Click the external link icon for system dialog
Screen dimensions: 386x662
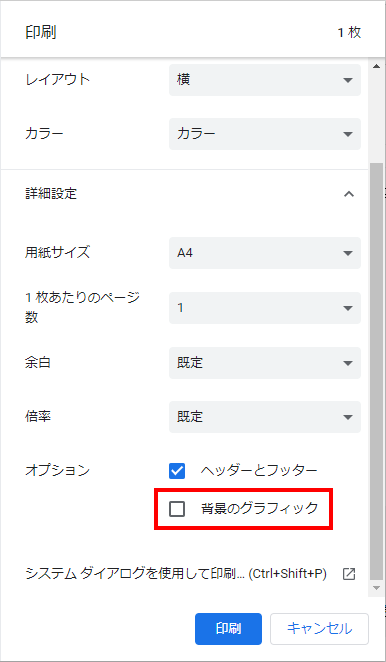point(349,574)
